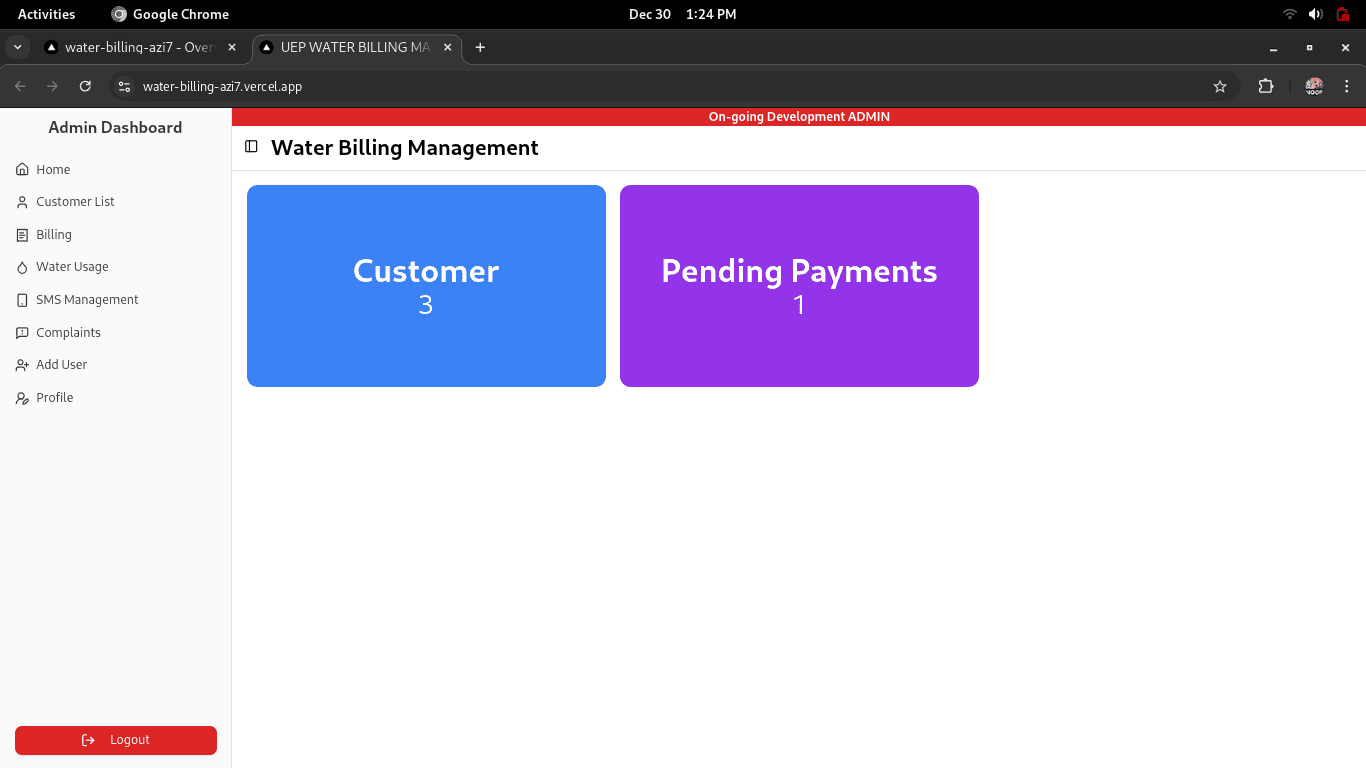
Task: Go forward in browser history
Action: 53,87
